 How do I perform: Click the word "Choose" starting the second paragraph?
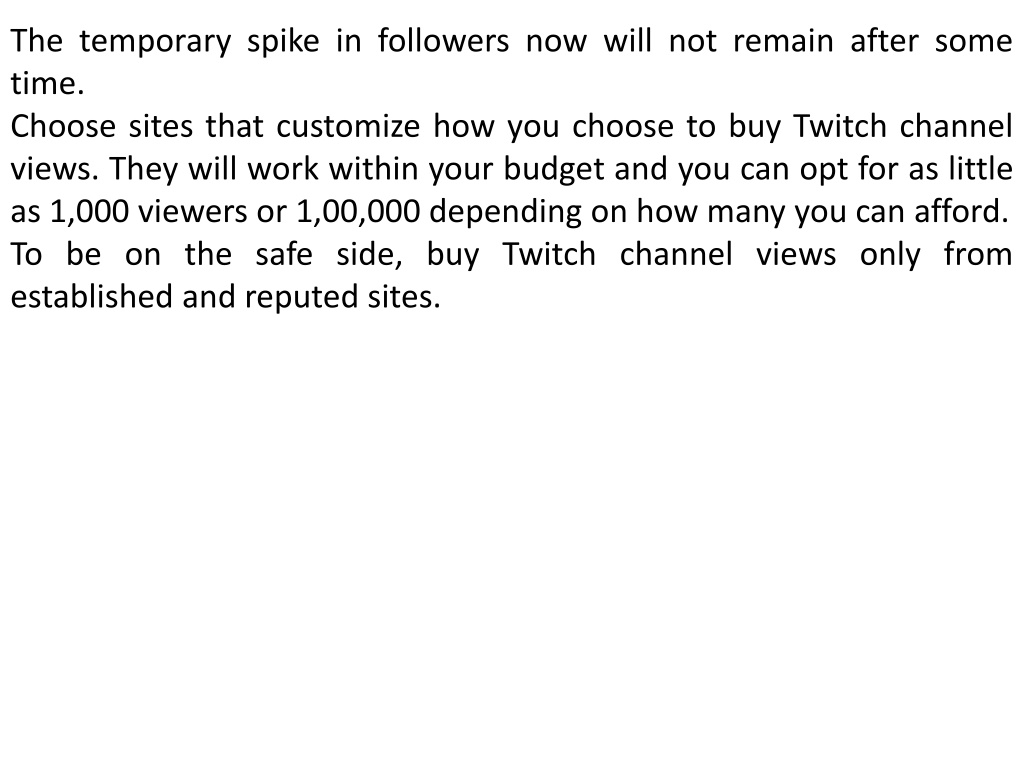tap(63, 125)
